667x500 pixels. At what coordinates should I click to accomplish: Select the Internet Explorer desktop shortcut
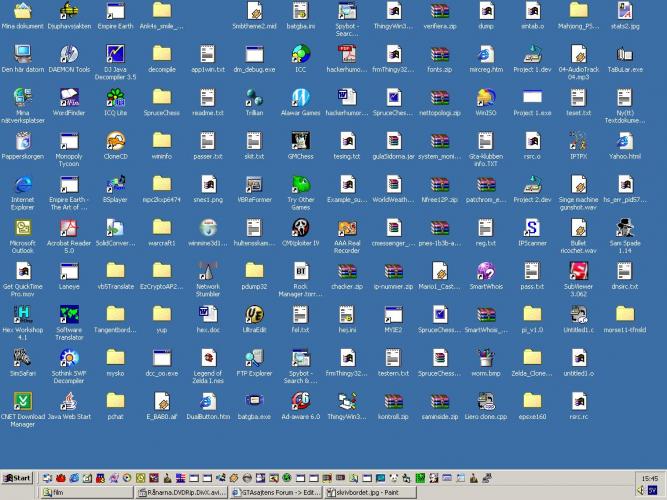point(22,185)
